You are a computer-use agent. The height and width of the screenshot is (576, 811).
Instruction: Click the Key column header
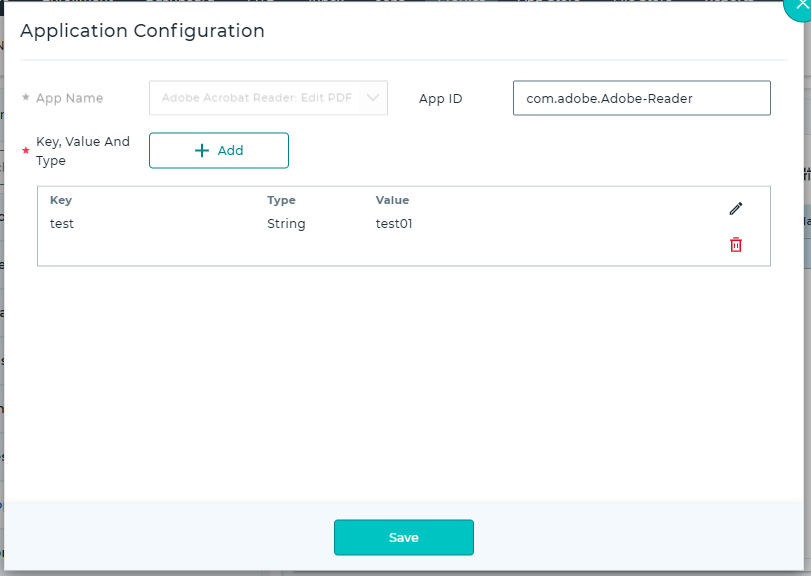coord(61,200)
